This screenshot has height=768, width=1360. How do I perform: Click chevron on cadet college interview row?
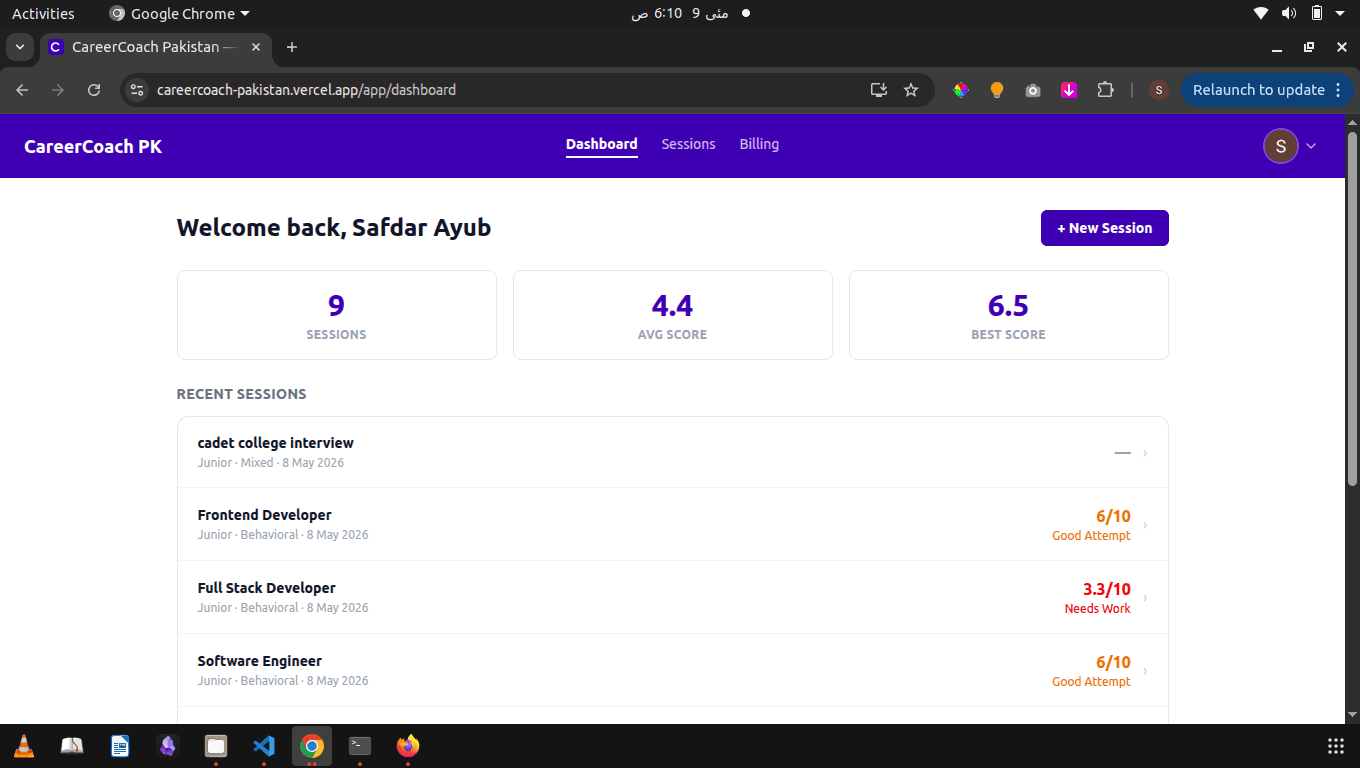click(x=1145, y=453)
